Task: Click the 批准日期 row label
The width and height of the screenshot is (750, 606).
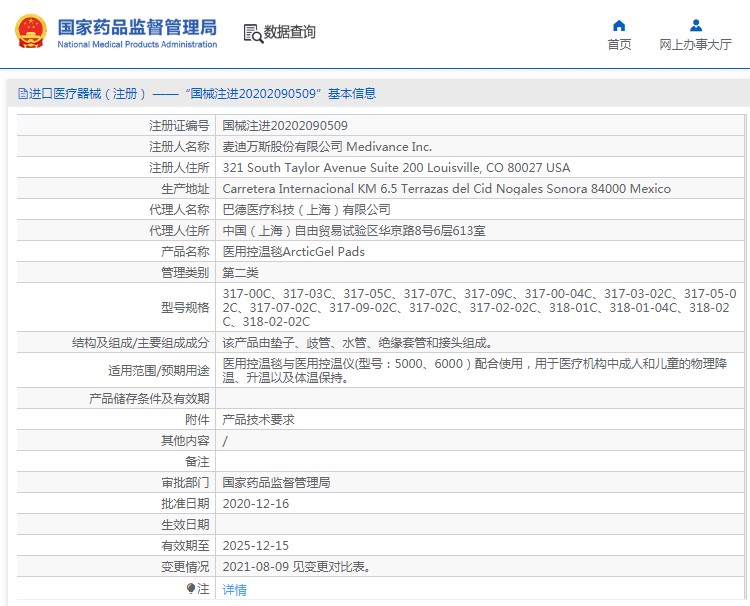Action: point(185,504)
